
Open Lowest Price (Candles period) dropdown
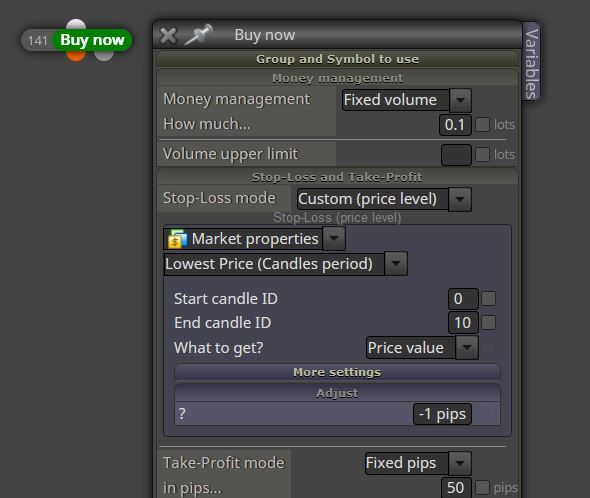point(286,264)
